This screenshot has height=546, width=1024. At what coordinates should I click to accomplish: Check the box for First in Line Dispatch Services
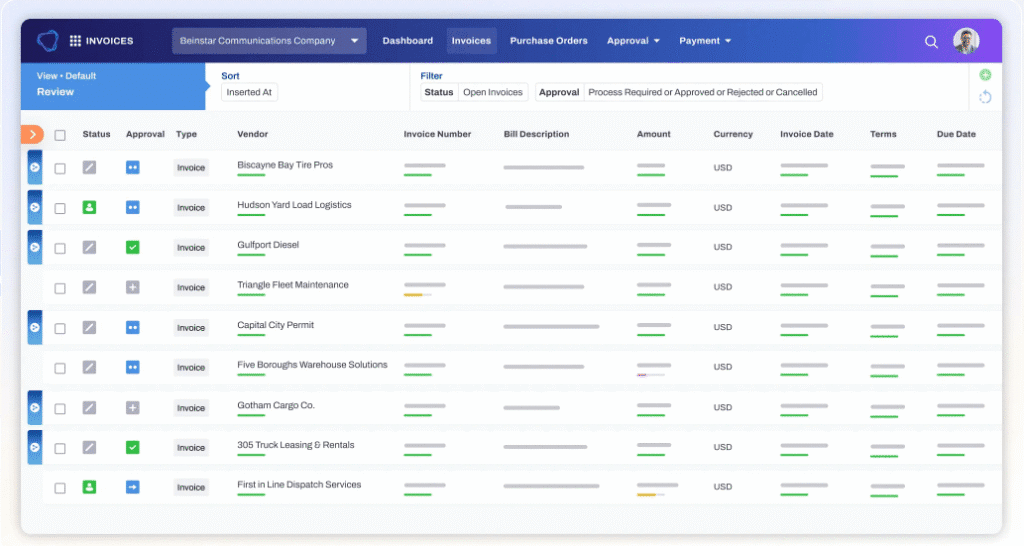tap(60, 489)
